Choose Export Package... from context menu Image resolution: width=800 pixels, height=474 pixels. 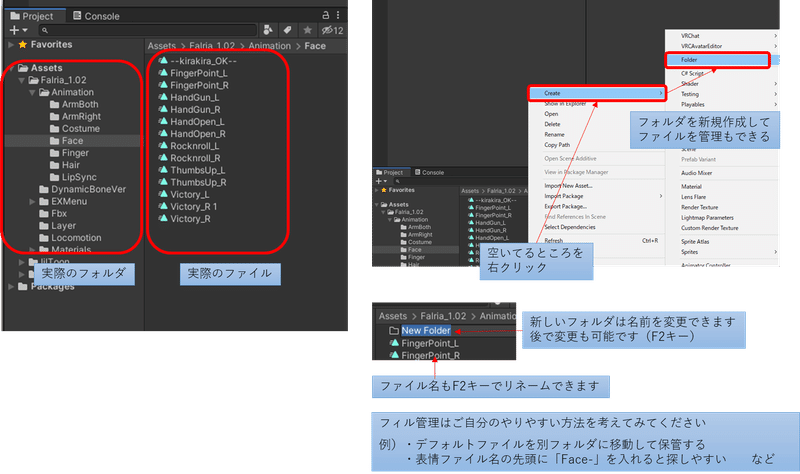pos(565,206)
